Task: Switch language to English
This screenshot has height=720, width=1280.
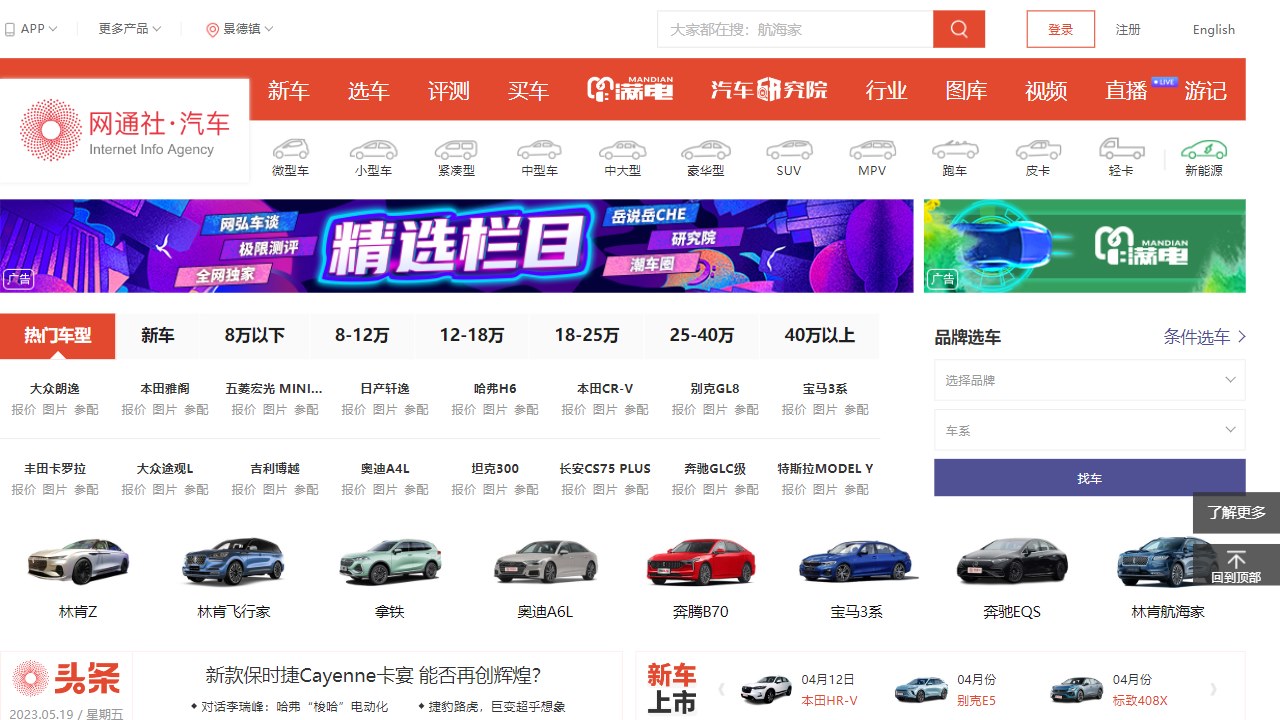Action: point(1214,30)
